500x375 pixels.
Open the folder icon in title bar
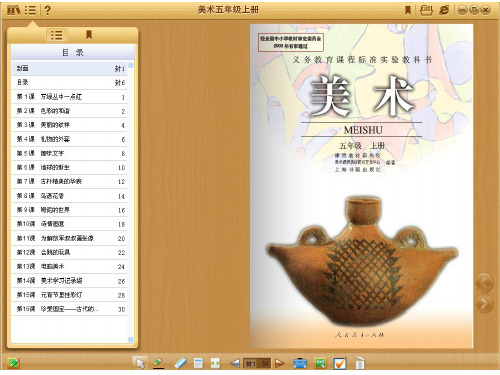pyautogui.click(x=426, y=10)
